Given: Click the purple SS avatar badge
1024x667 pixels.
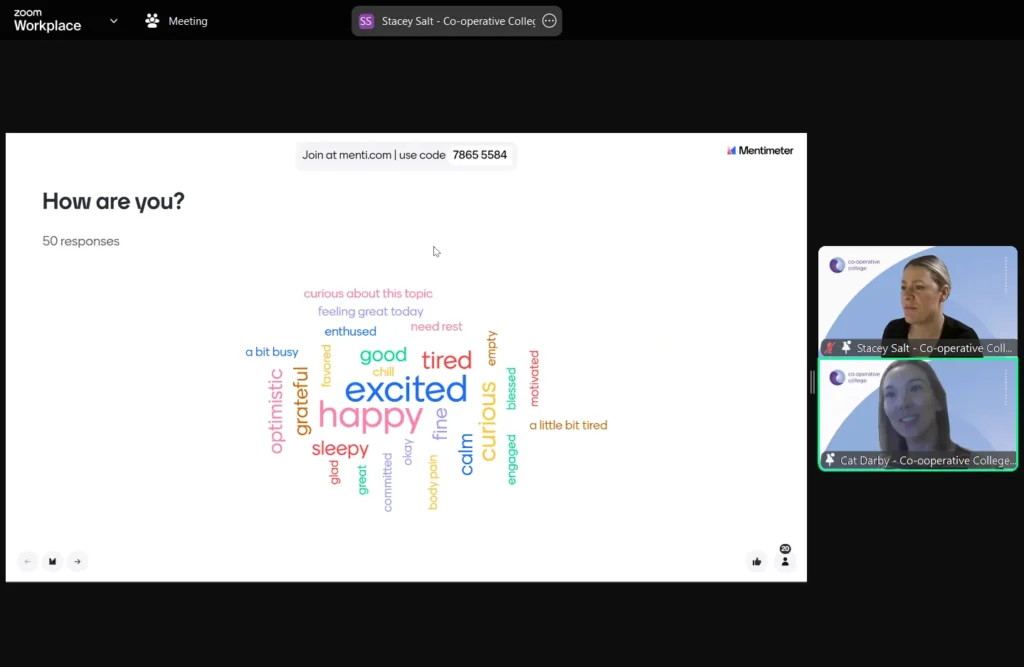Looking at the screenshot, I should click(366, 21).
